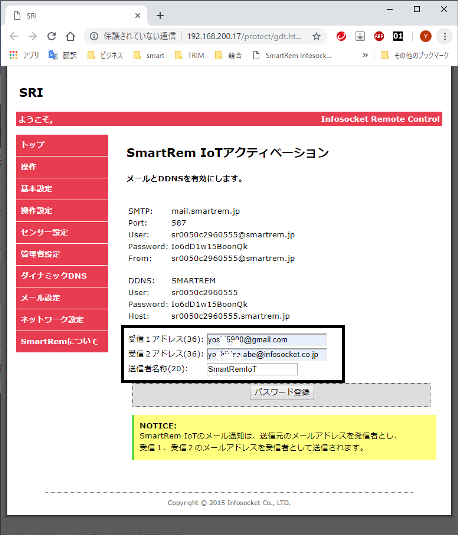Click the SRI page title
The height and width of the screenshot is (535, 458).
31,93
